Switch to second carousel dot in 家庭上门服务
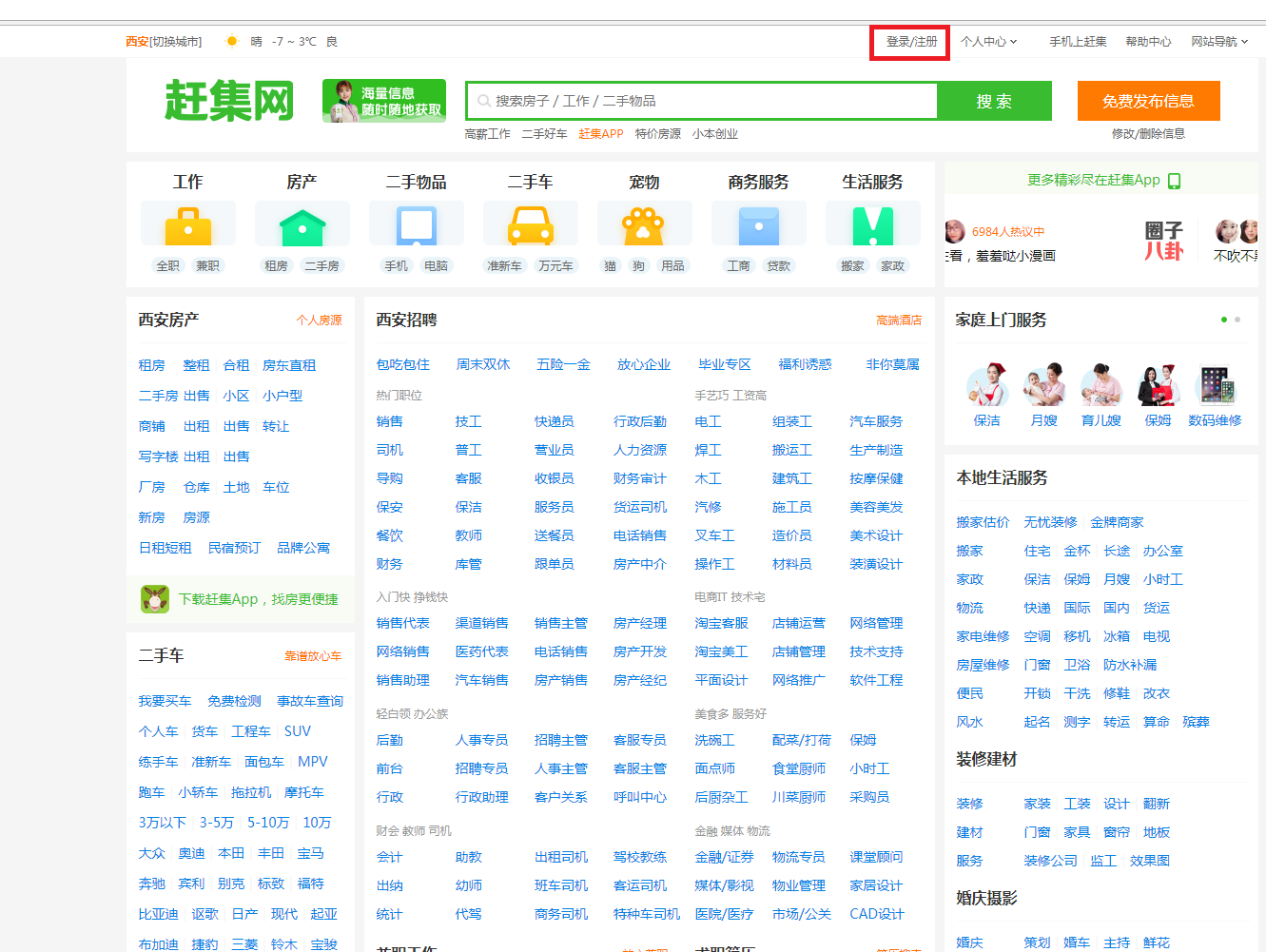 pyautogui.click(x=1237, y=320)
